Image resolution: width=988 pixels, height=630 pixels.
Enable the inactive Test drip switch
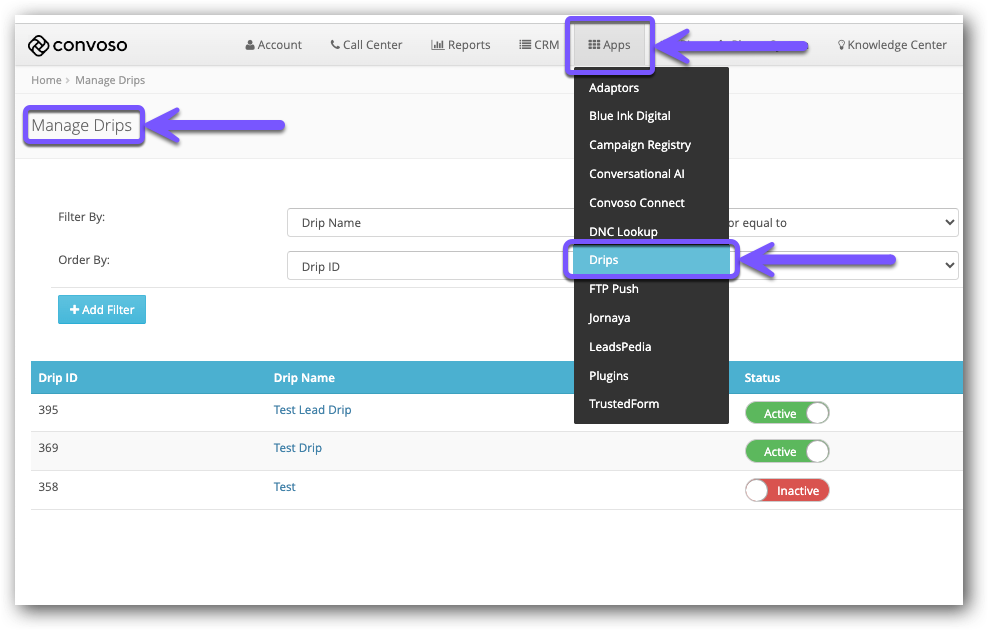[787, 491]
